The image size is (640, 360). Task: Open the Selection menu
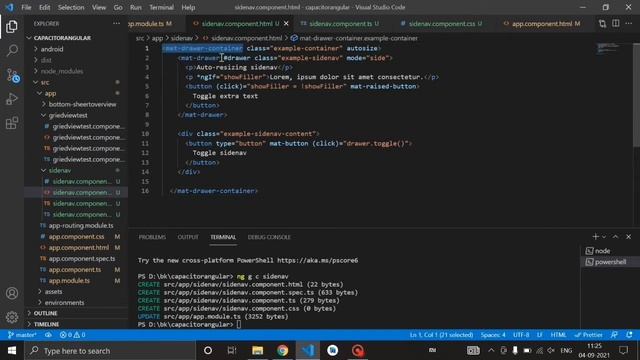click(x=71, y=7)
